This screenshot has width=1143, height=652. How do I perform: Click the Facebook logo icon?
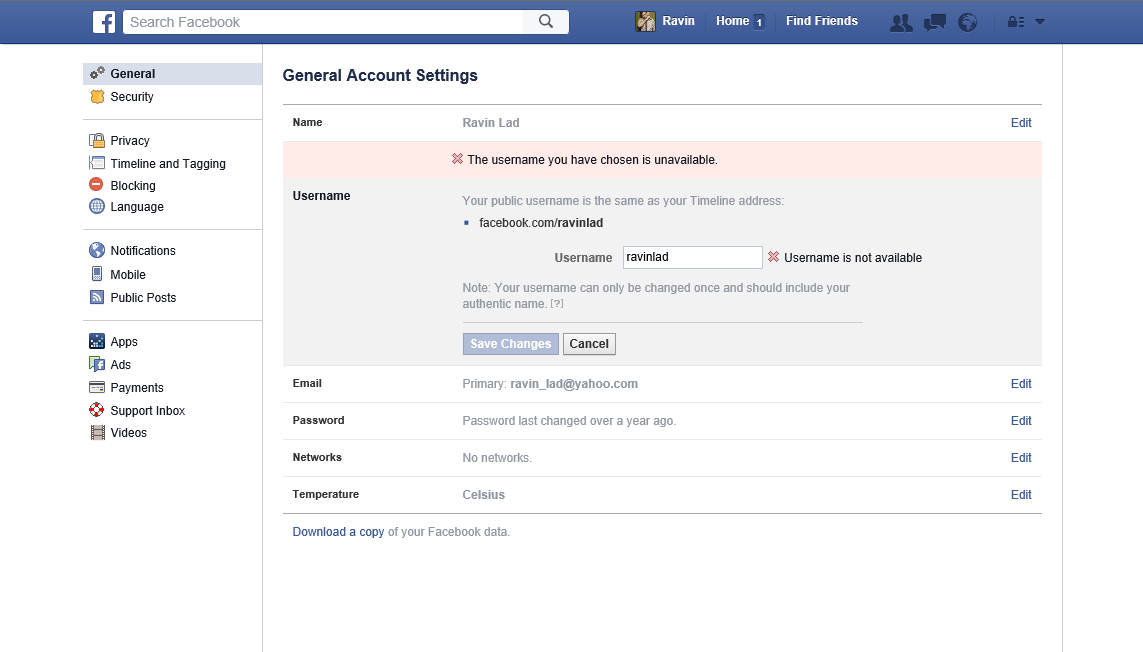(x=104, y=22)
